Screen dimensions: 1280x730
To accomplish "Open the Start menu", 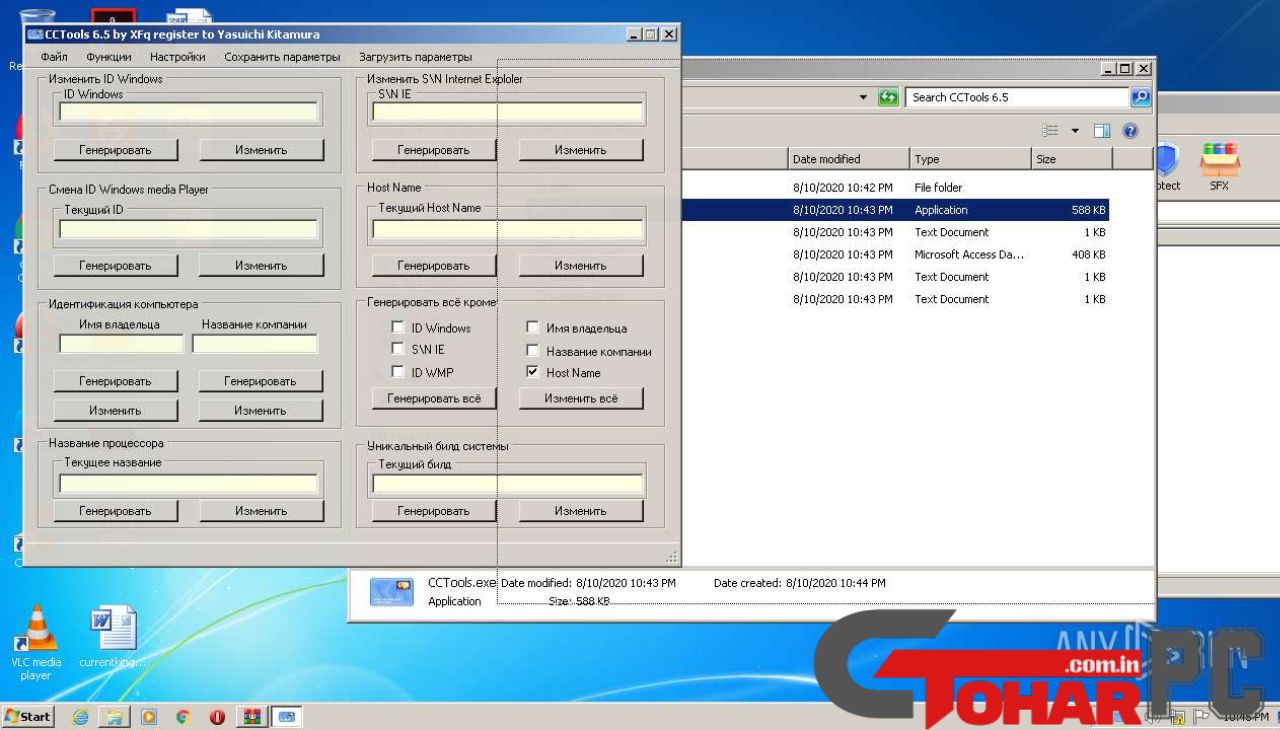I will (x=29, y=717).
